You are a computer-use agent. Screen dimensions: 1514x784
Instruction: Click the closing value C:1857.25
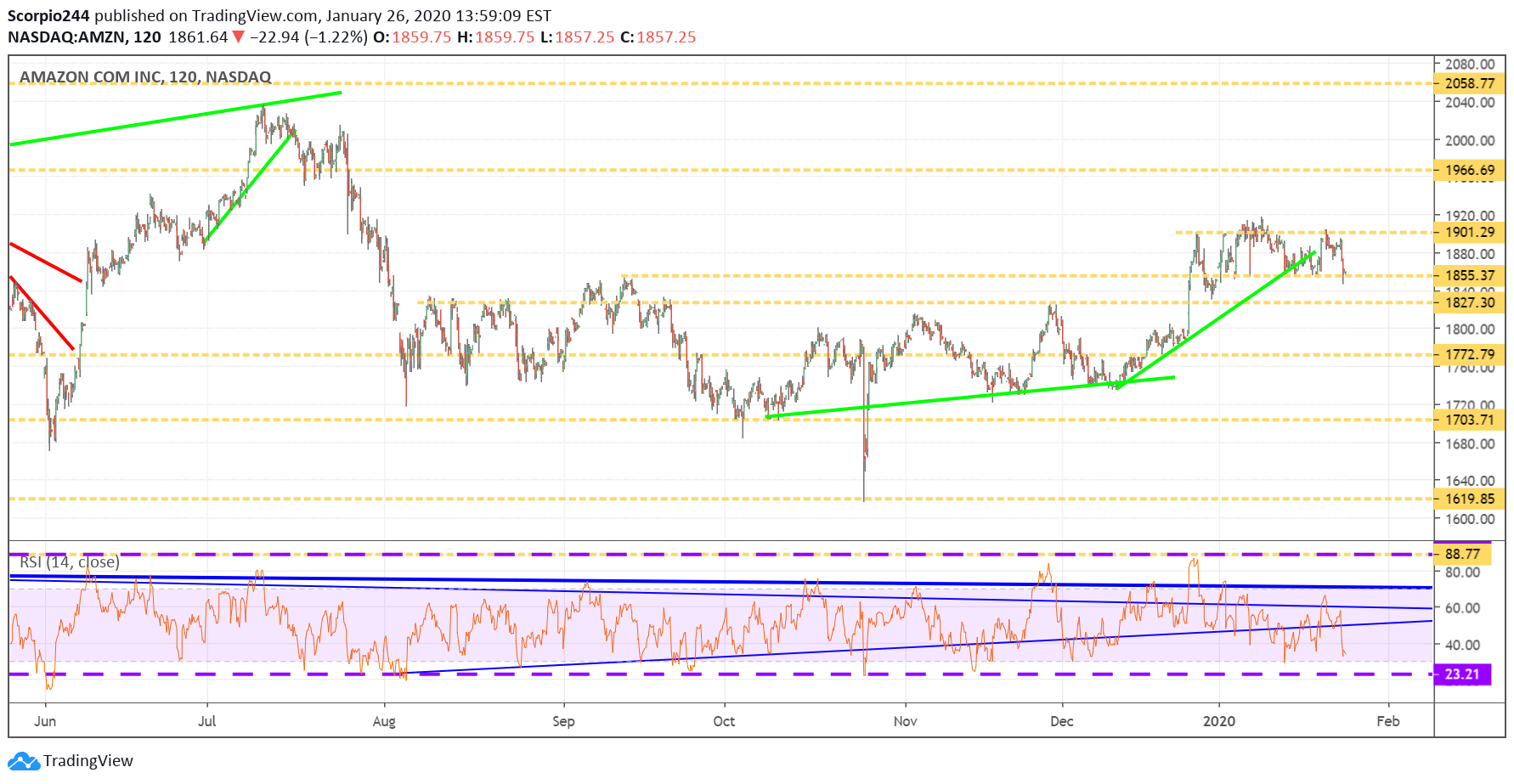(x=658, y=37)
